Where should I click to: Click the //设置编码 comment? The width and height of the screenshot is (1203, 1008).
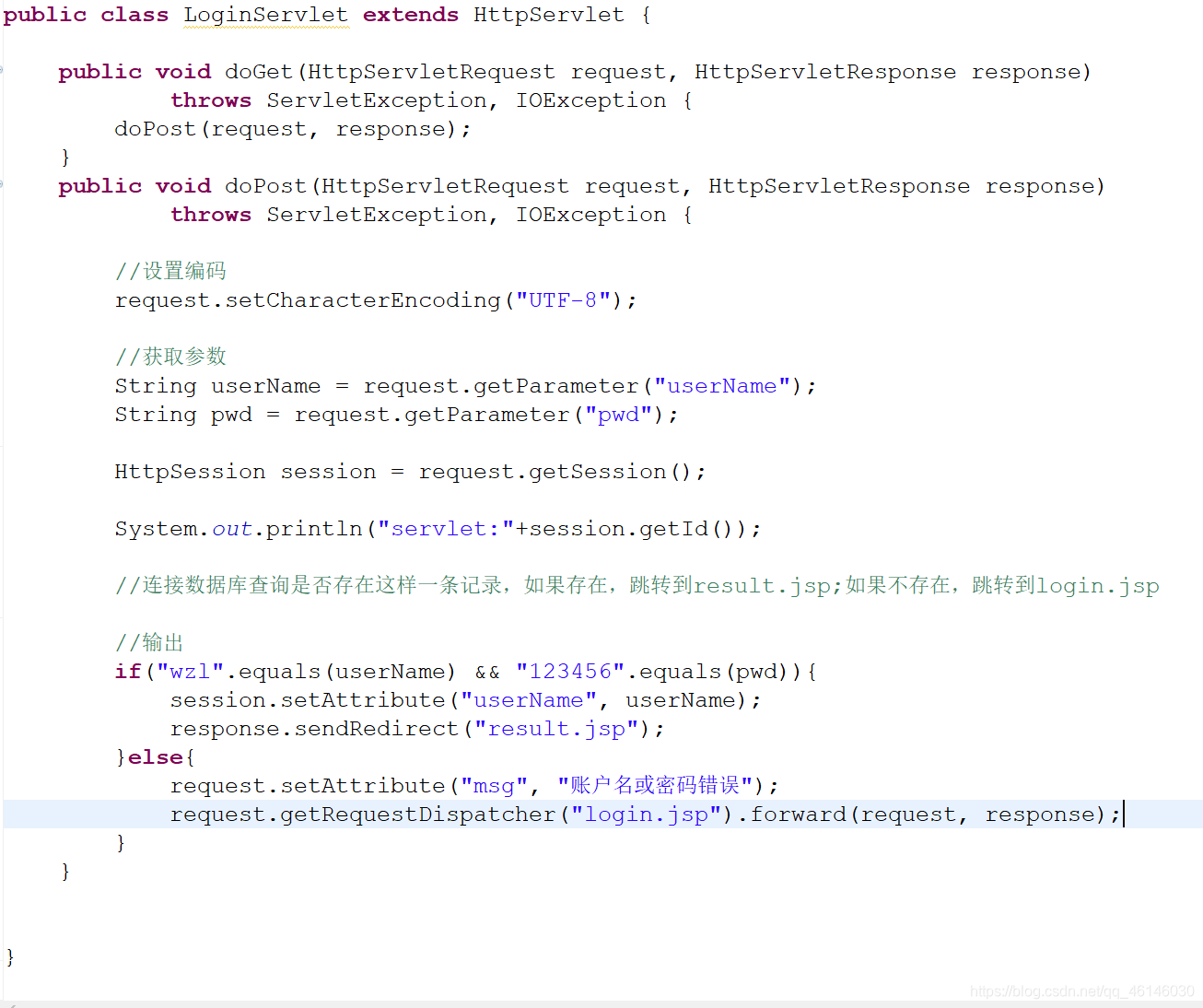pyautogui.click(x=170, y=271)
